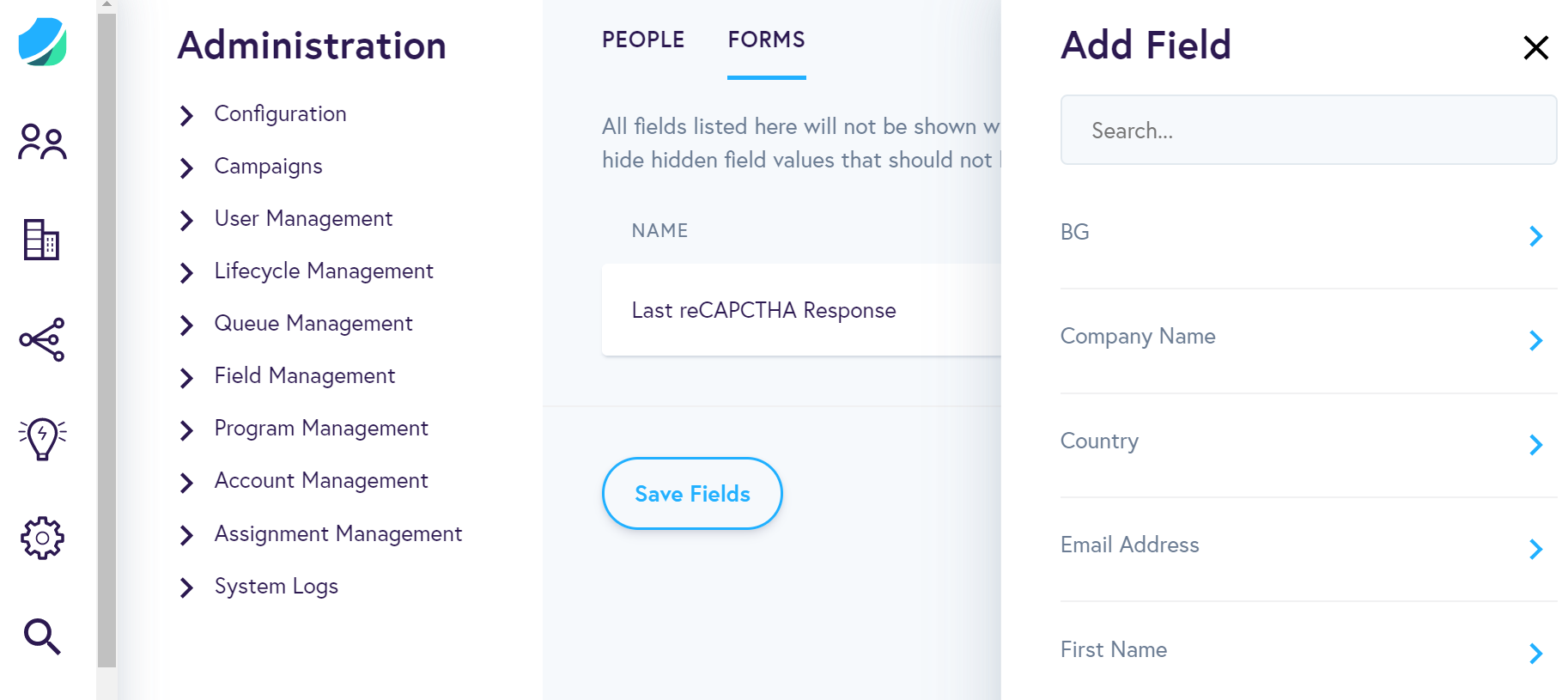The height and width of the screenshot is (700, 1568).
Task: Click the sharing/network icon in sidebar
Action: click(41, 340)
